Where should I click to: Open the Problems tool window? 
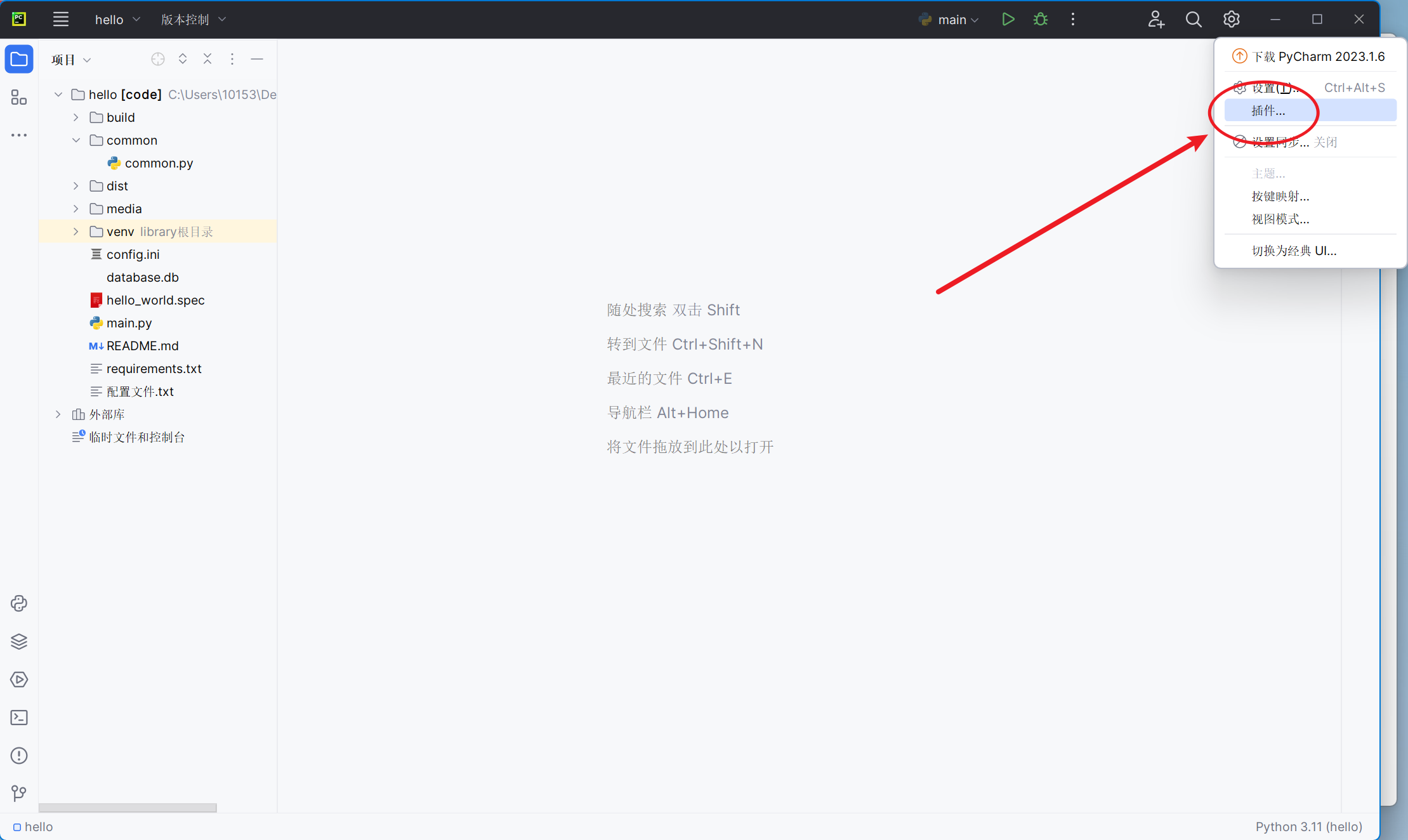19,756
